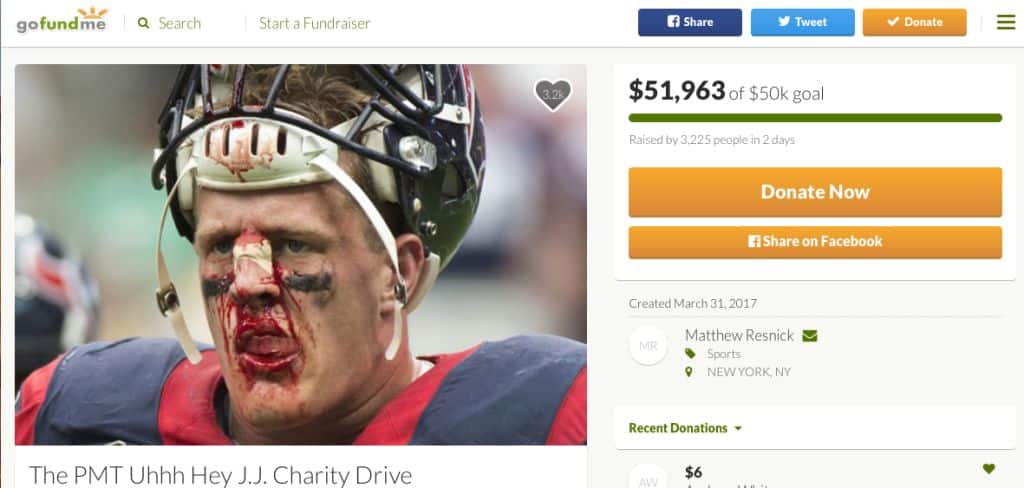Share the campaign with the top Facebook Share button
This screenshot has height=488, width=1024.
coord(690,22)
